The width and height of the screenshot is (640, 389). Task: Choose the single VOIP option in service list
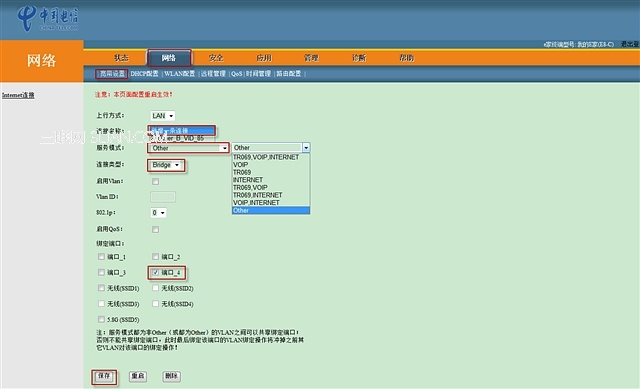pyautogui.click(x=271, y=164)
